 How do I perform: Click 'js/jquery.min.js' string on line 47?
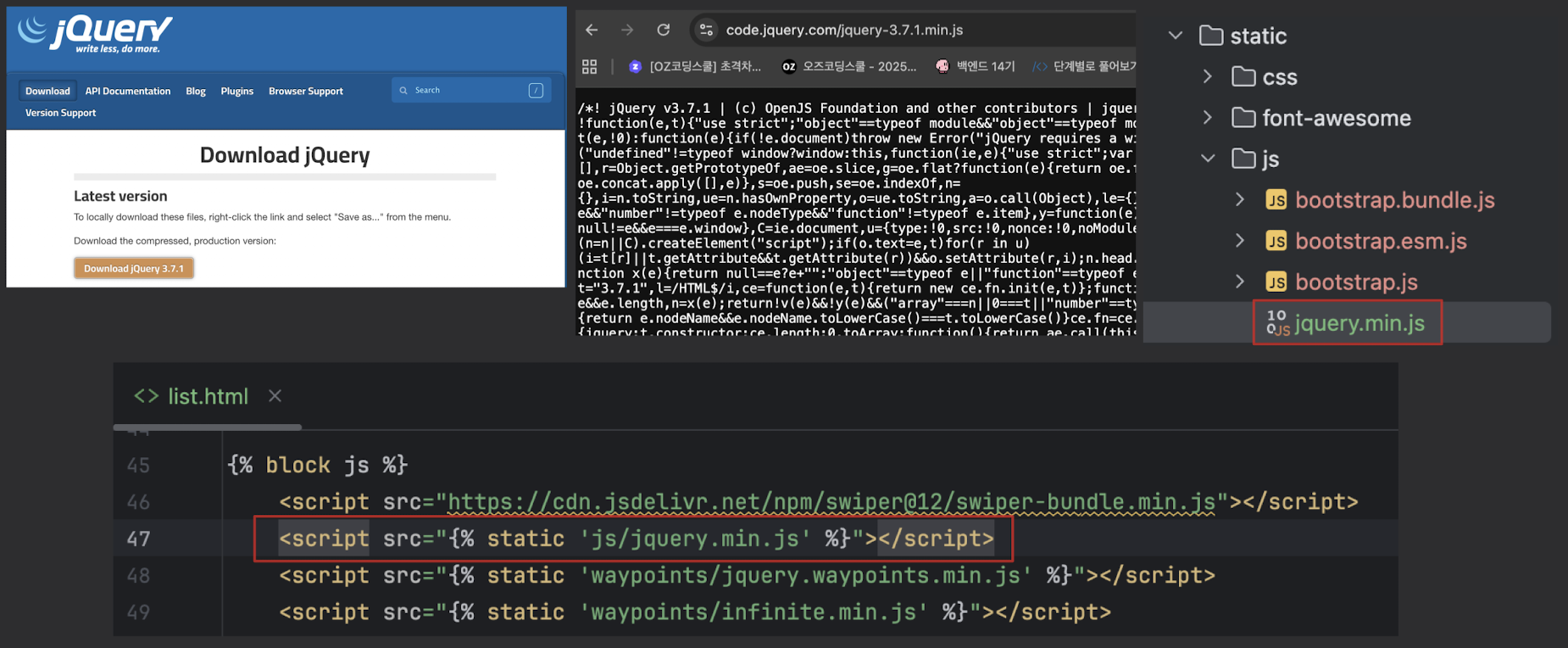click(x=695, y=539)
